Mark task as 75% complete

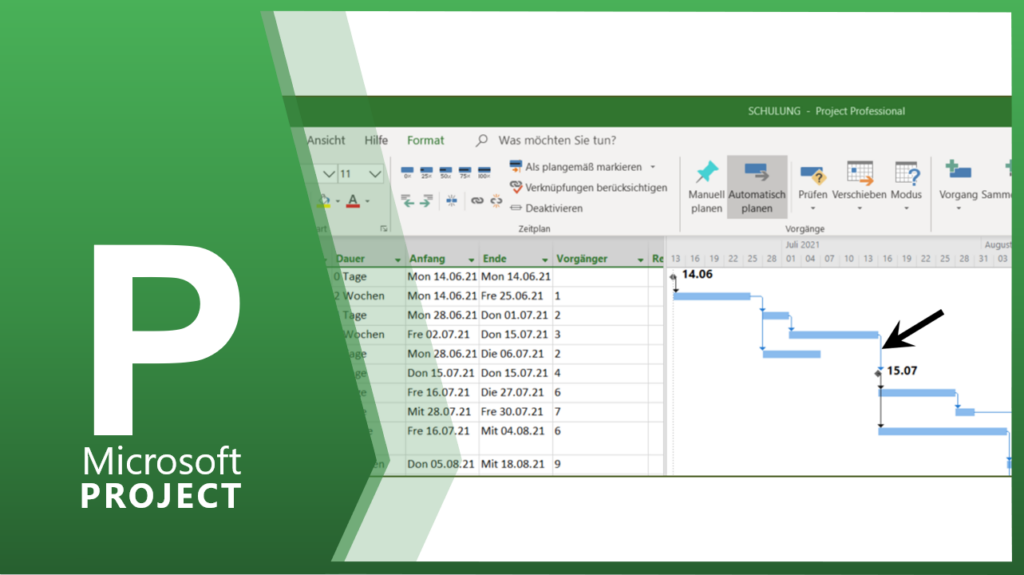[465, 172]
